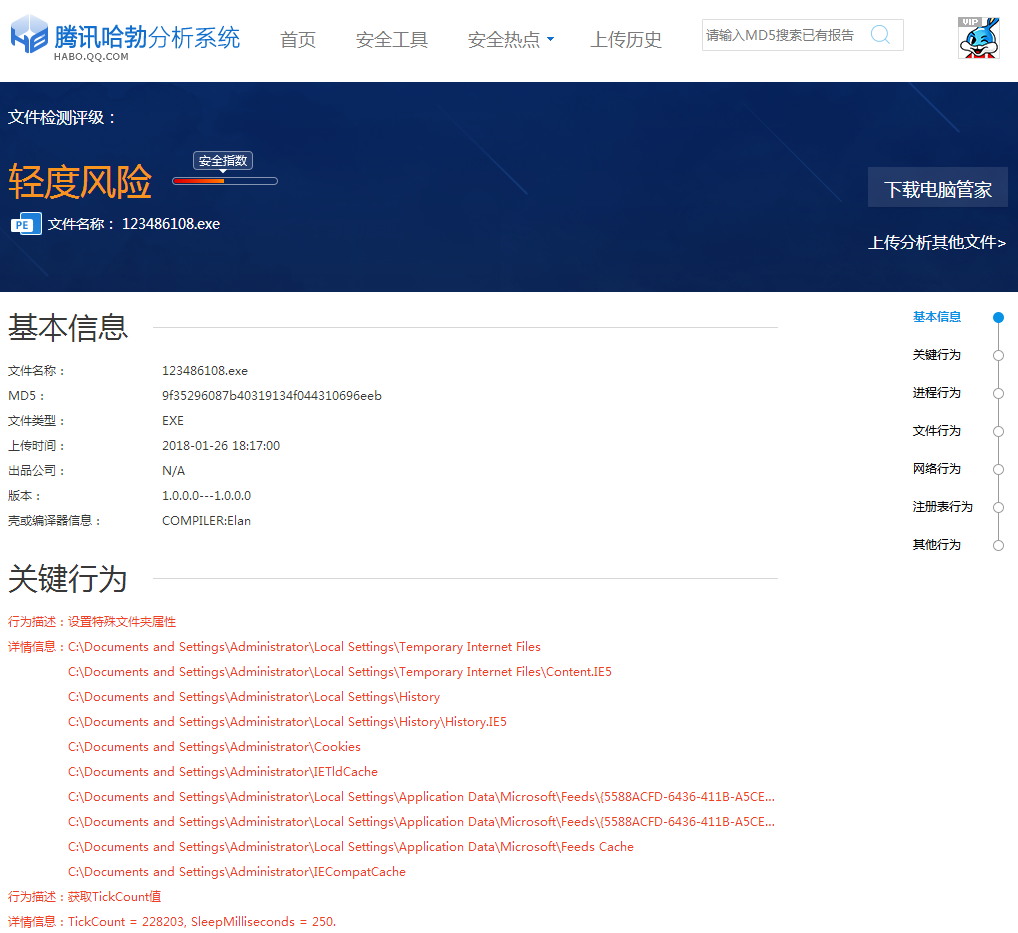Jump to 网络行为 in side navigation
The image size is (1018, 933).
(x=936, y=469)
